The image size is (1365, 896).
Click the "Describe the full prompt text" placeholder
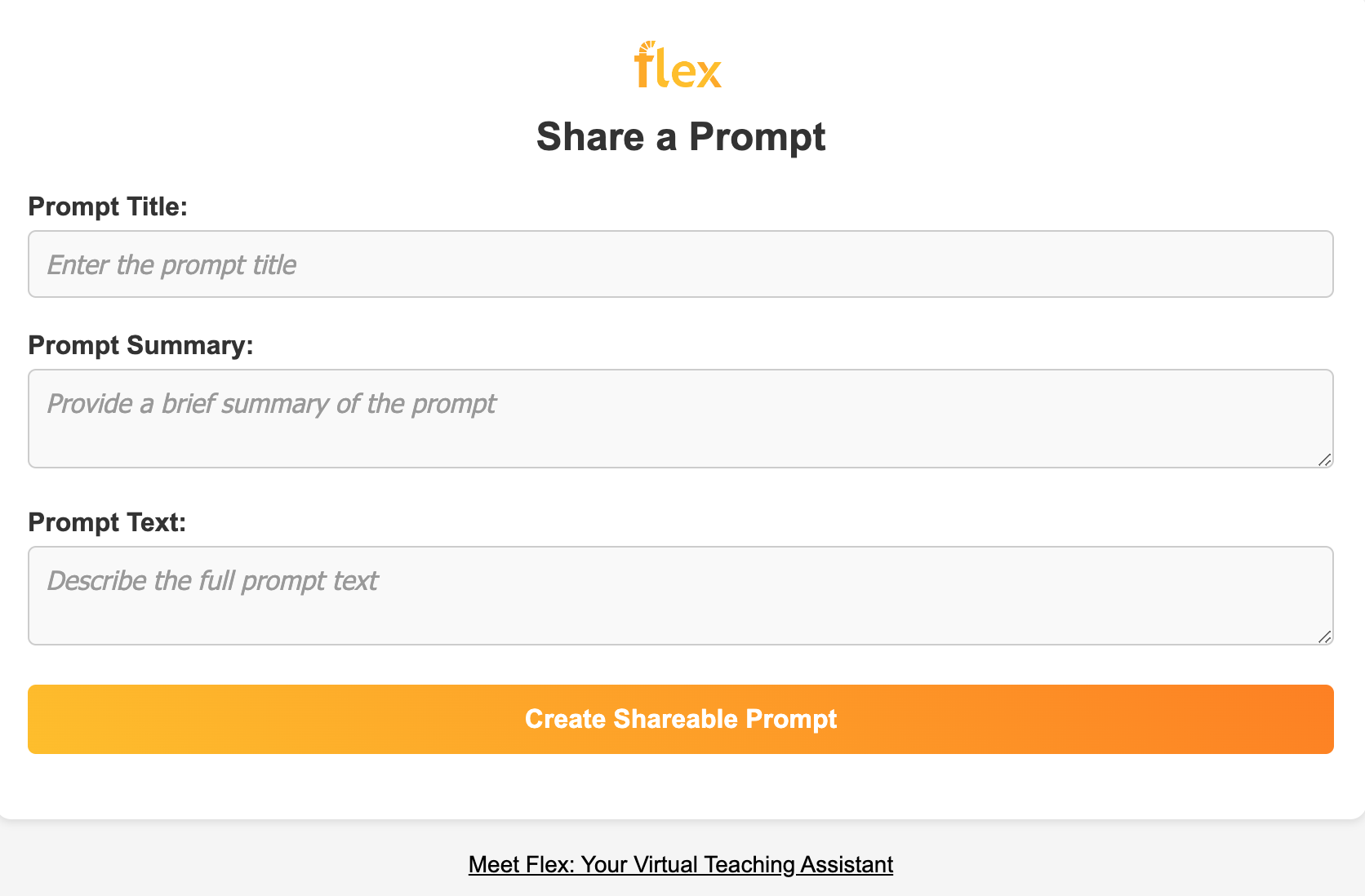[x=212, y=581]
